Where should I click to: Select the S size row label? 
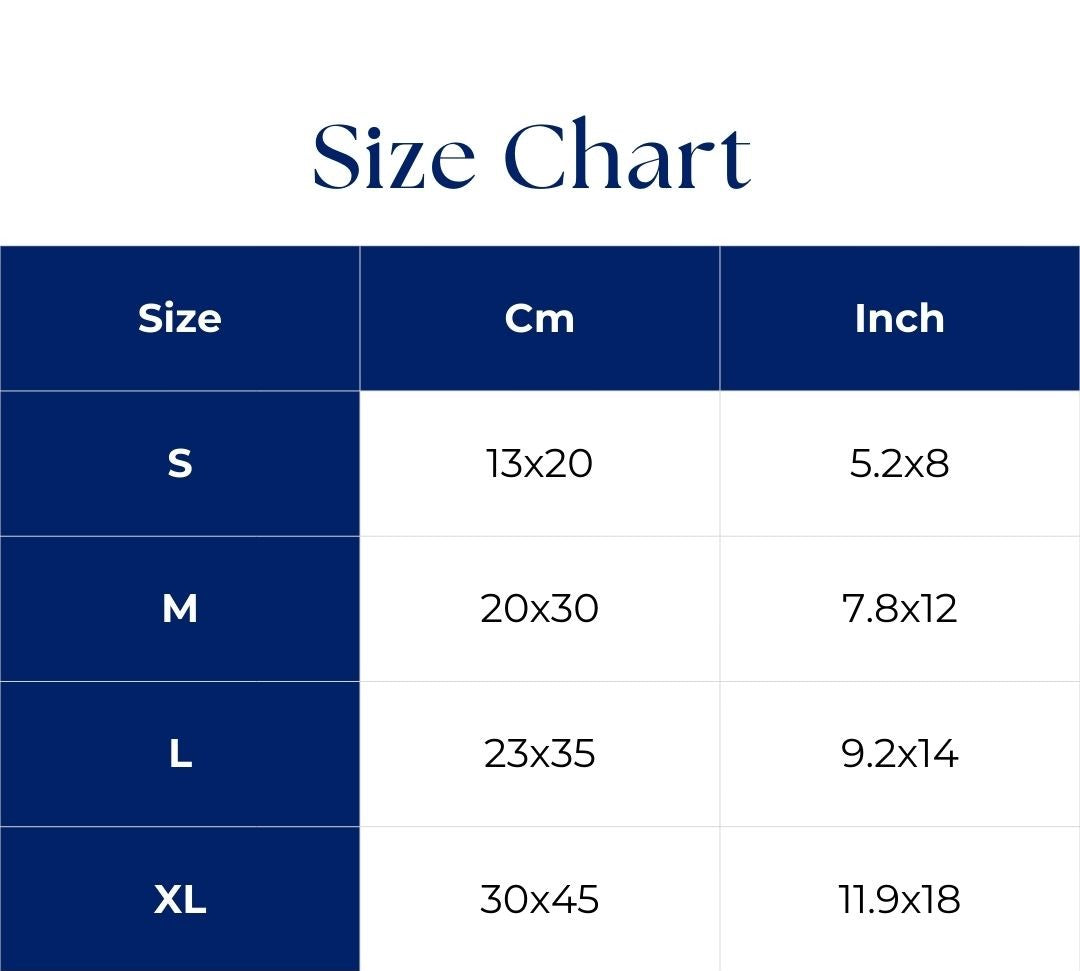click(x=180, y=464)
